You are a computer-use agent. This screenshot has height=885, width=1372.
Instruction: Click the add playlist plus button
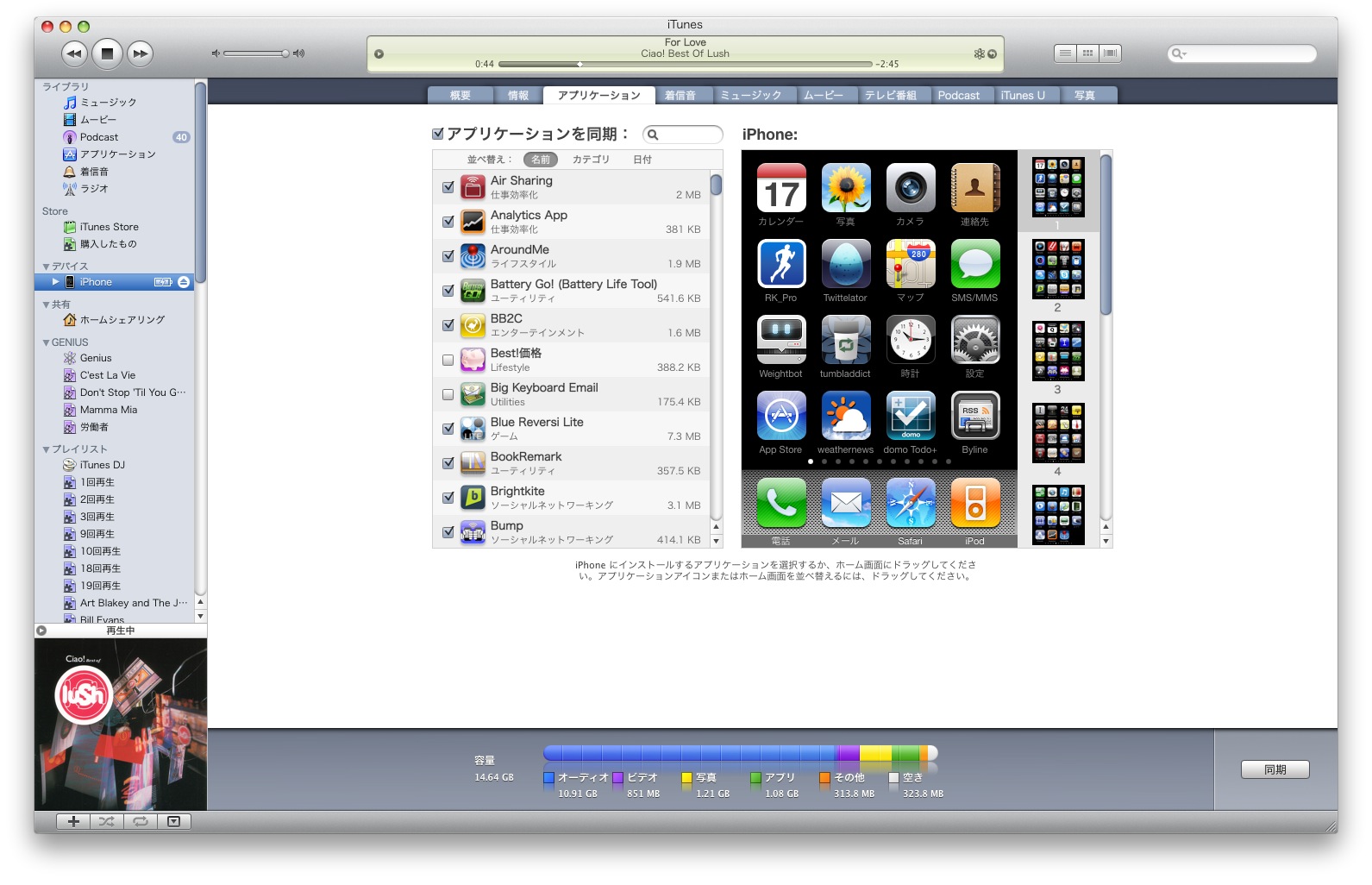tap(73, 822)
